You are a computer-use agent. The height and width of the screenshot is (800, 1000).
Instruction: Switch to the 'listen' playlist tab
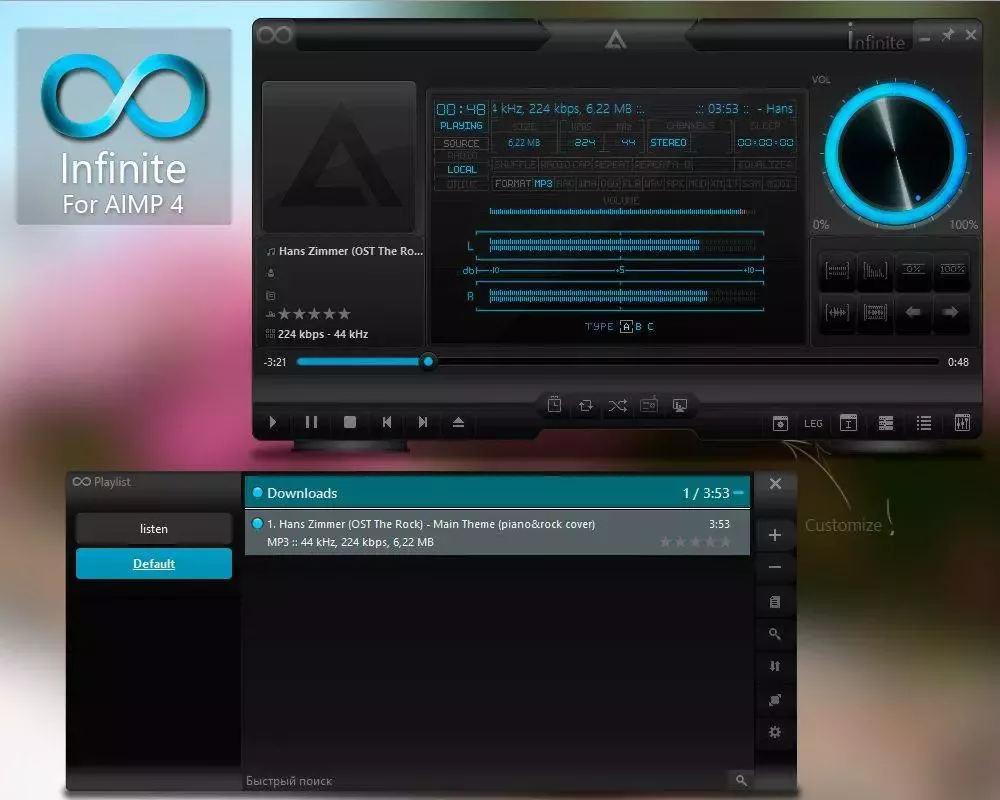click(x=154, y=529)
